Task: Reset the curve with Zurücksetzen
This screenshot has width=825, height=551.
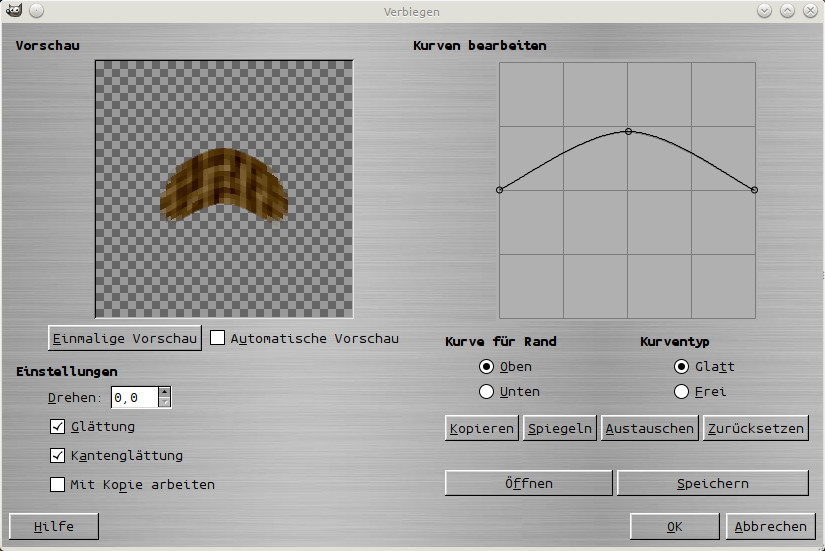Action: coord(755,429)
